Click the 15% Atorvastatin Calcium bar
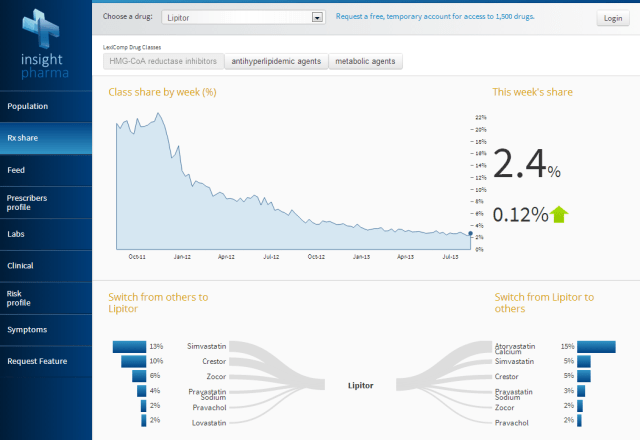 [596, 347]
